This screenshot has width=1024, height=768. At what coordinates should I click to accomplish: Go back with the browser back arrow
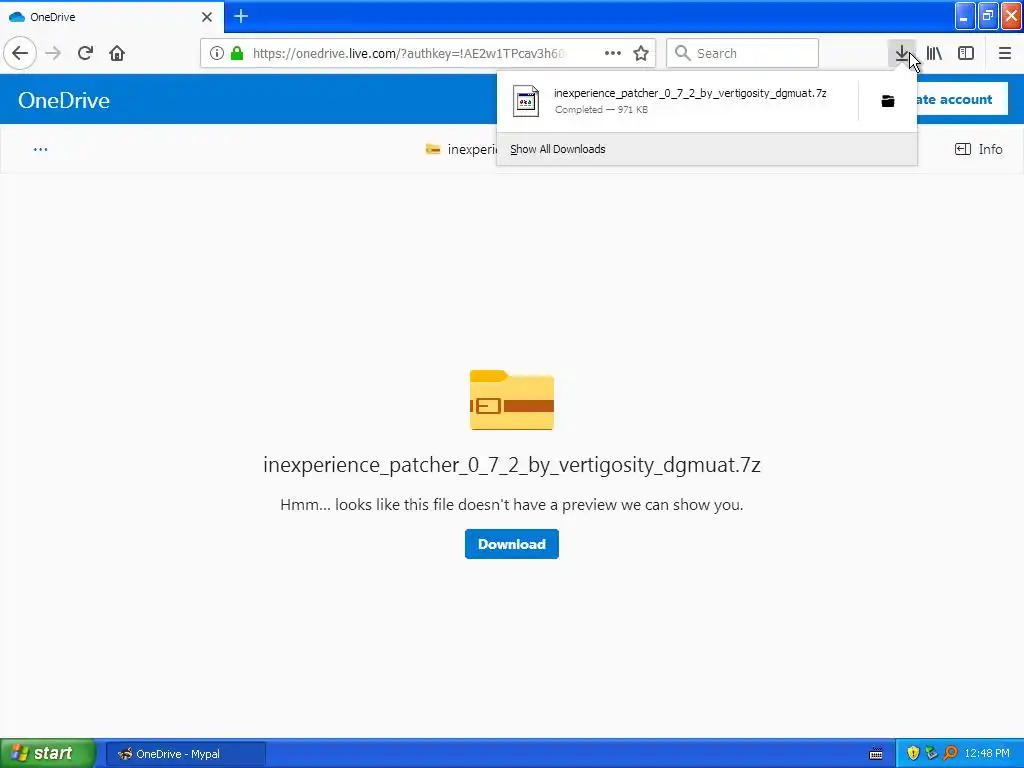[x=20, y=53]
